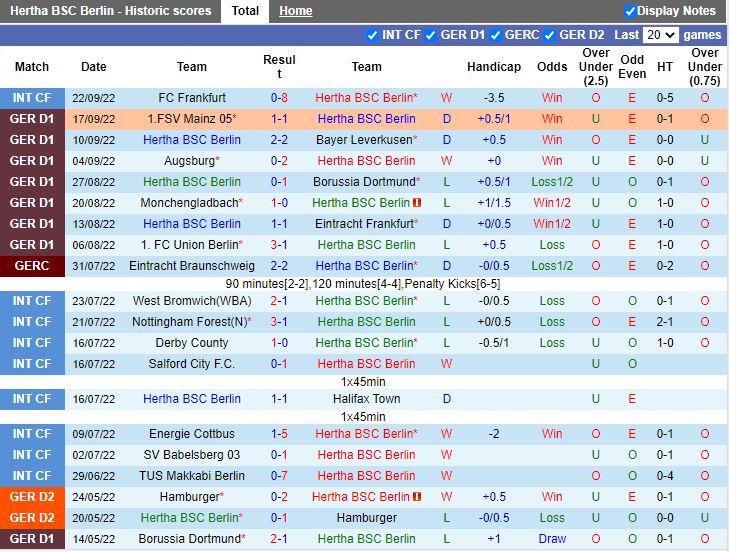The width and height of the screenshot is (729, 552).
Task: Open SV Babelsberg 03 team link
Action: tap(192, 455)
